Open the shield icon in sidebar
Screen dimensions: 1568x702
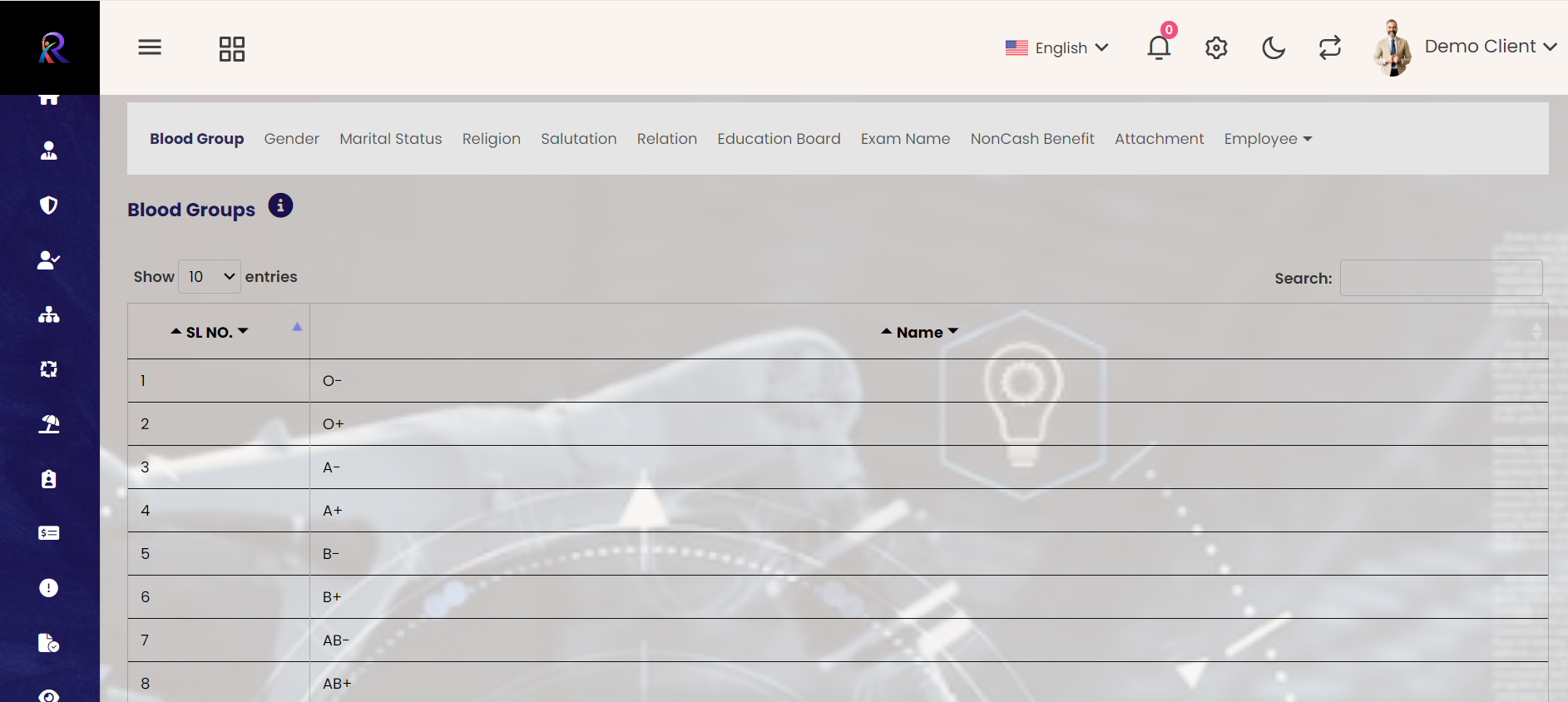tap(49, 205)
